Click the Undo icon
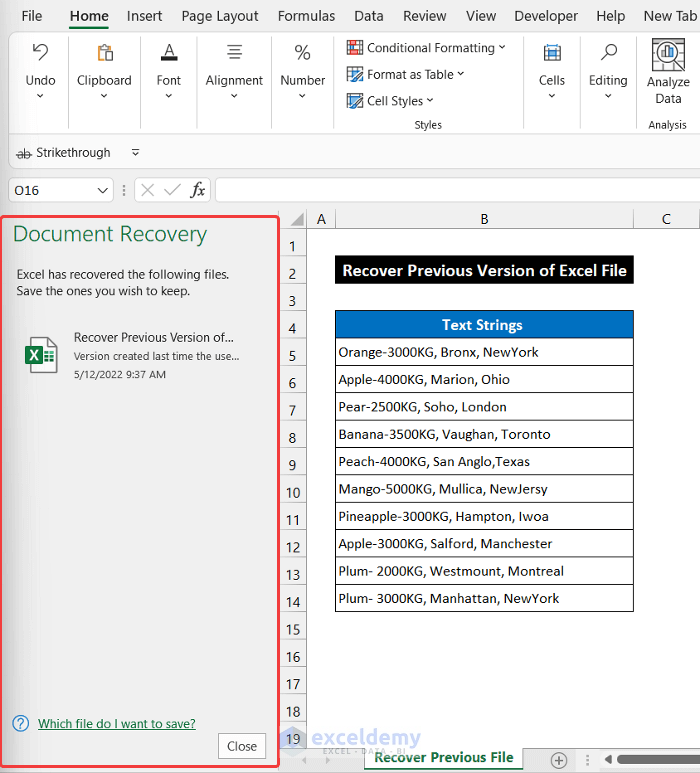The height and width of the screenshot is (773, 700). [40, 52]
